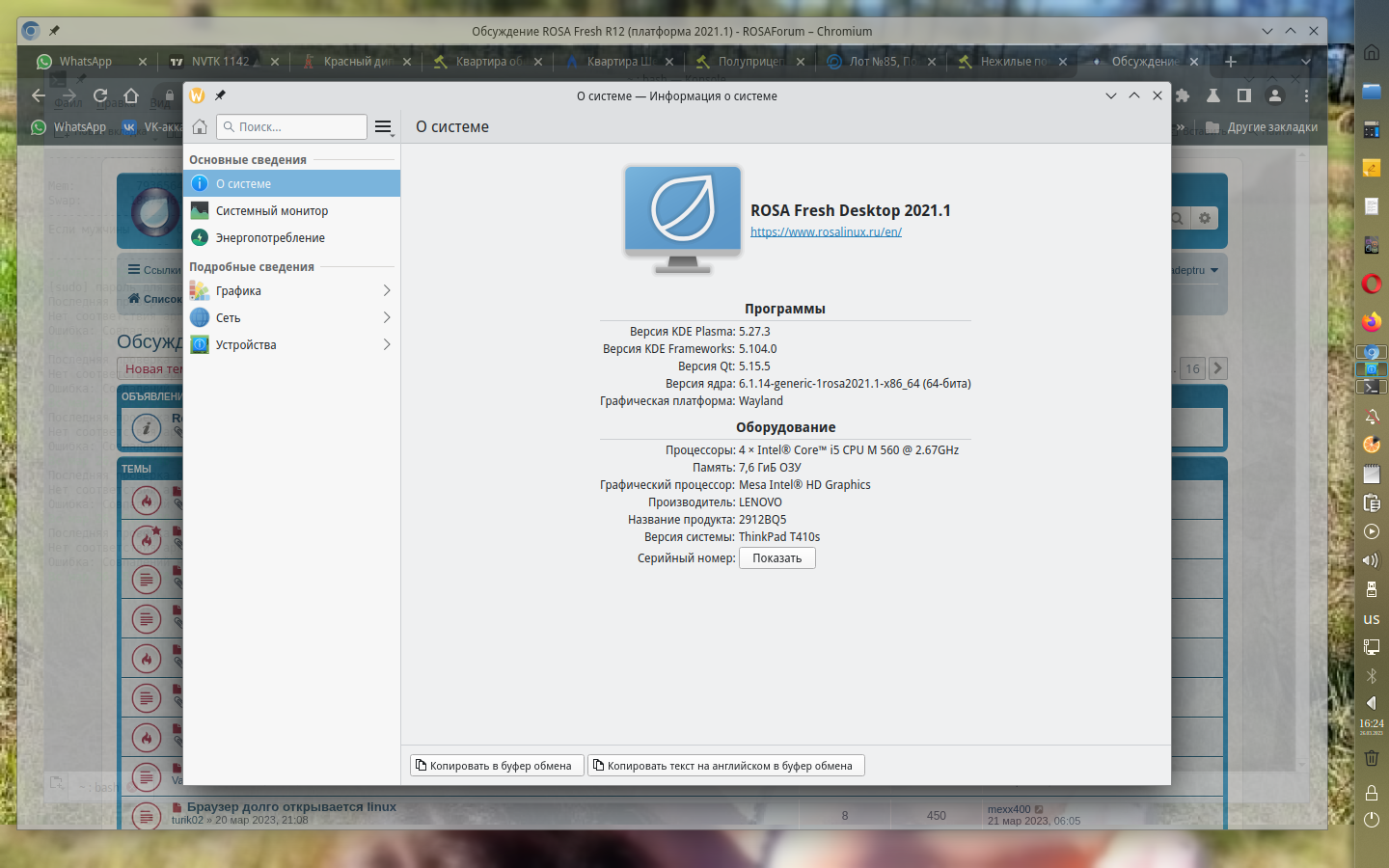Open the removable USB device tray icon
The height and width of the screenshot is (868, 1389).
(1372, 589)
